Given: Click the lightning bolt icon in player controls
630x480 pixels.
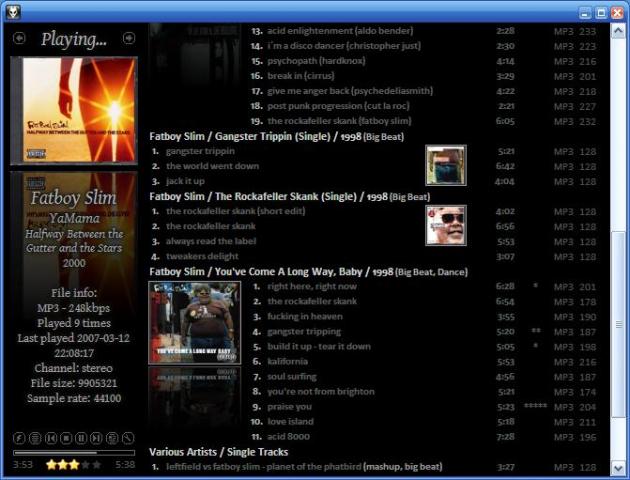Looking at the screenshot, I should pos(19,438).
